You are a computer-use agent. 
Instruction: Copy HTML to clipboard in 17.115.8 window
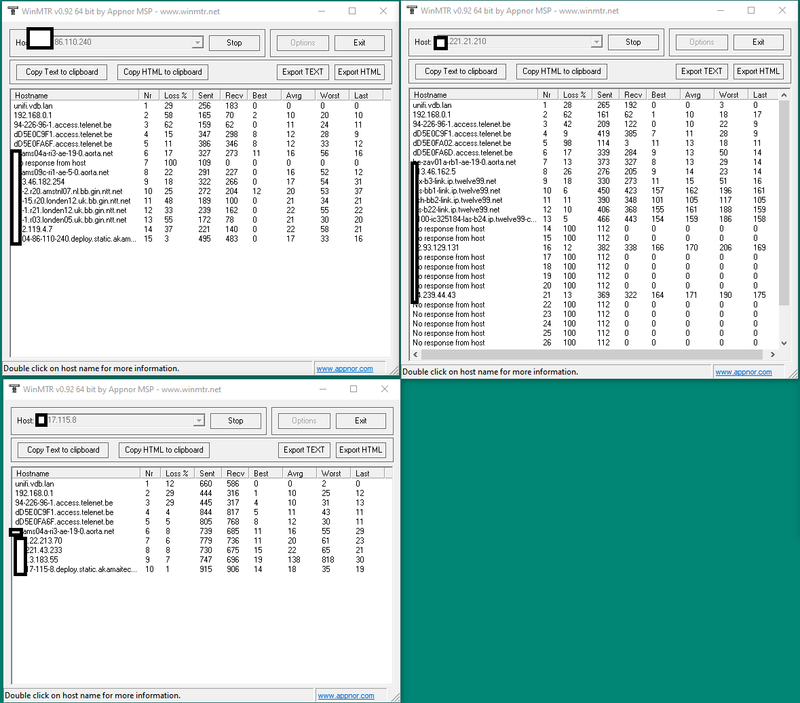(164, 450)
